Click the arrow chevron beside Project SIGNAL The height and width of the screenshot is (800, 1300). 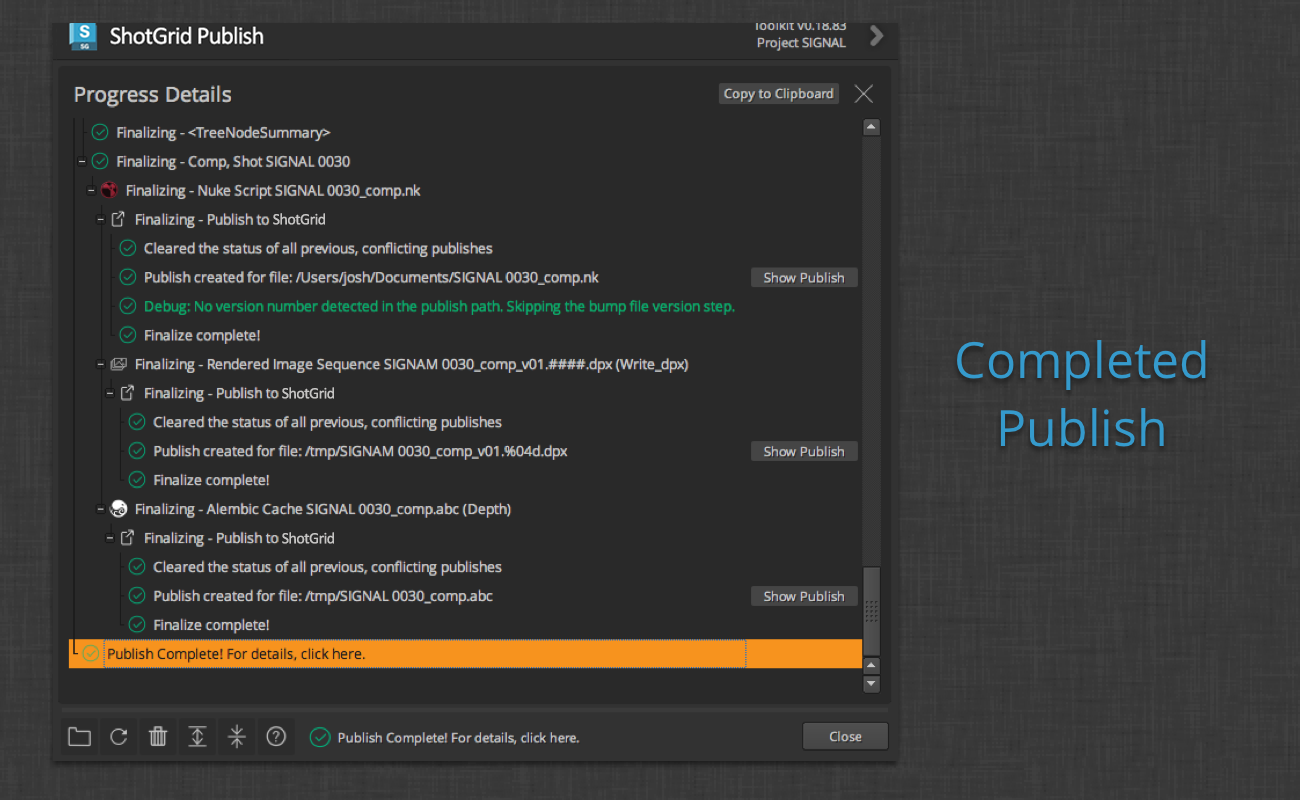[x=877, y=36]
